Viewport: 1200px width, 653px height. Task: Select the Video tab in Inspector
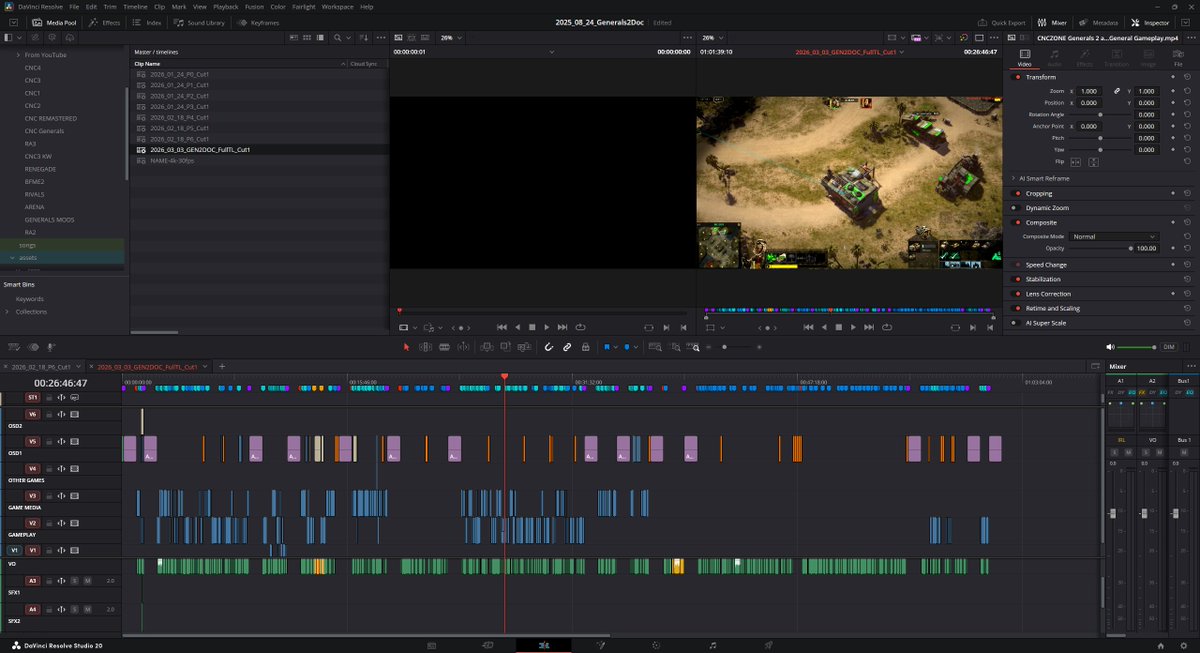click(x=1024, y=57)
